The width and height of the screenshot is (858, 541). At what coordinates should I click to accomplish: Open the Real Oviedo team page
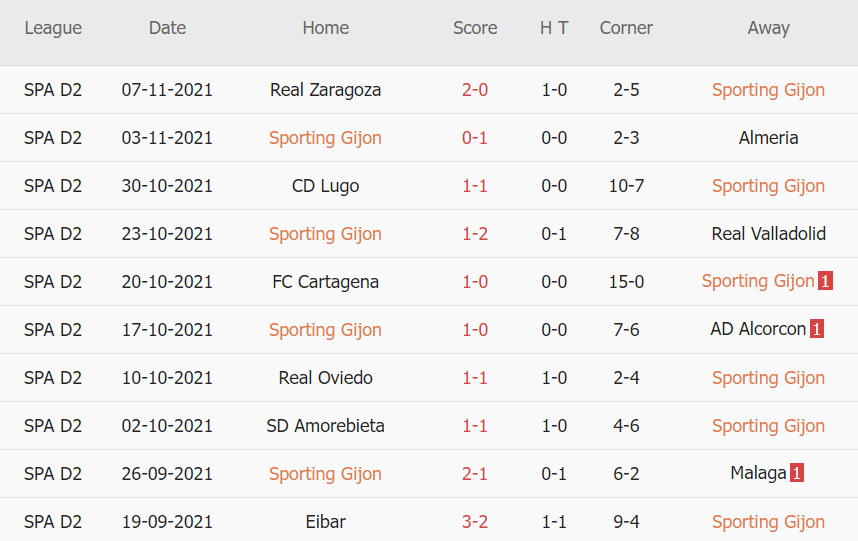click(325, 378)
